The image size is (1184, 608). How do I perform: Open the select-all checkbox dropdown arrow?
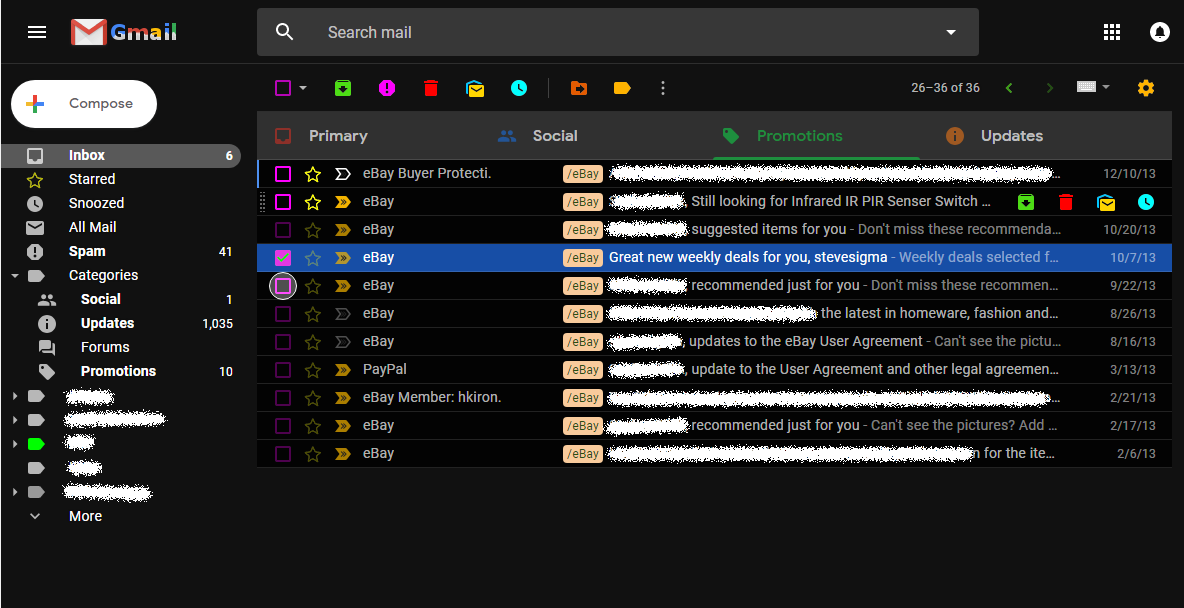click(301, 88)
